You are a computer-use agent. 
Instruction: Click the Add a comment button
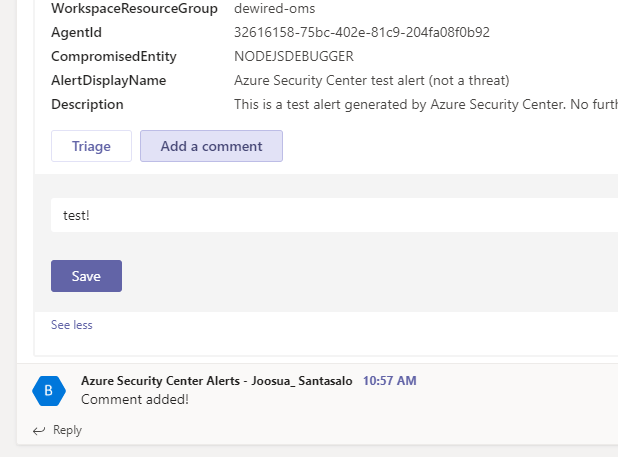(x=211, y=146)
